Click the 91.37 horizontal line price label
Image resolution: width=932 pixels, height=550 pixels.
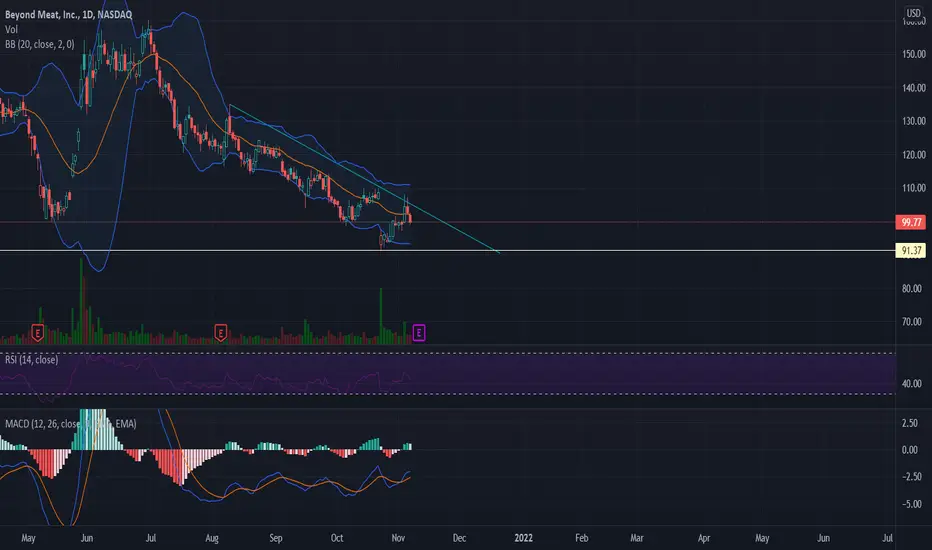pos(911,250)
